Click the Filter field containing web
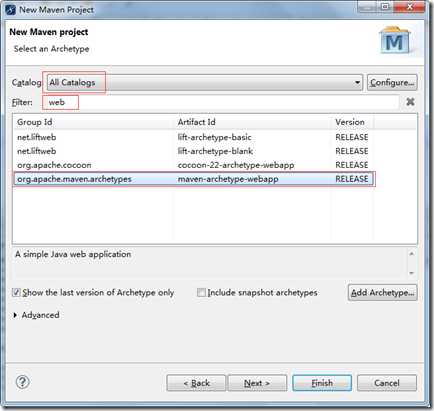This screenshot has height=411, width=434. pyautogui.click(x=222, y=102)
